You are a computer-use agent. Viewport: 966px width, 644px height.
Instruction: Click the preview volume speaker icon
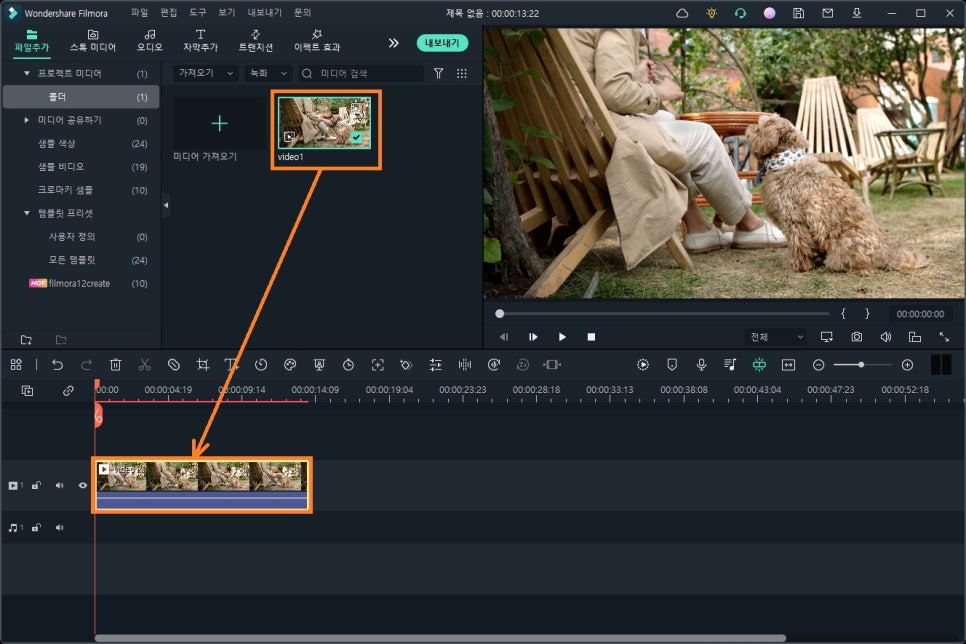pos(886,337)
